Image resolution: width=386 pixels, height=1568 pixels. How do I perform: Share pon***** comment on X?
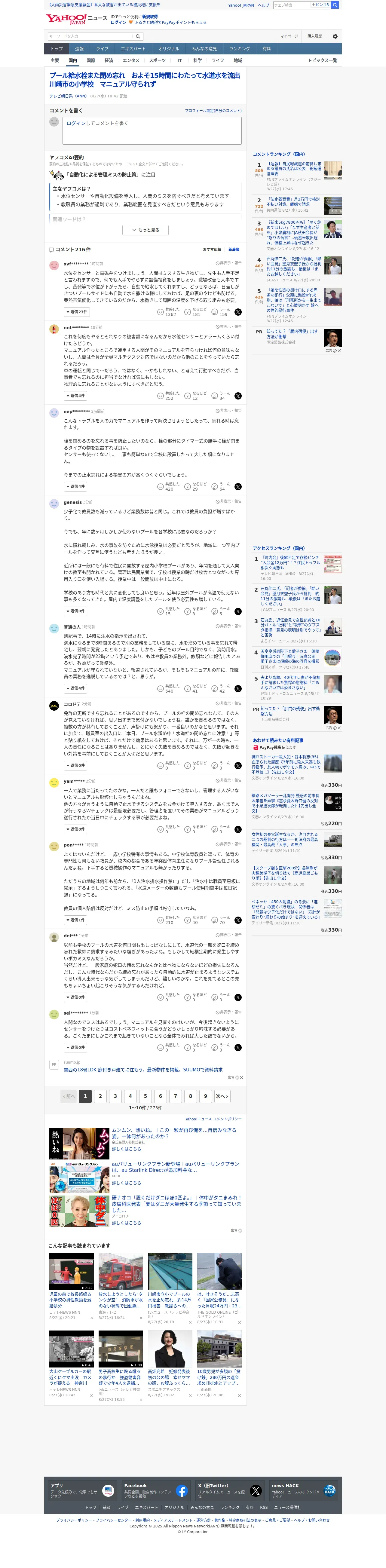pos(238,920)
